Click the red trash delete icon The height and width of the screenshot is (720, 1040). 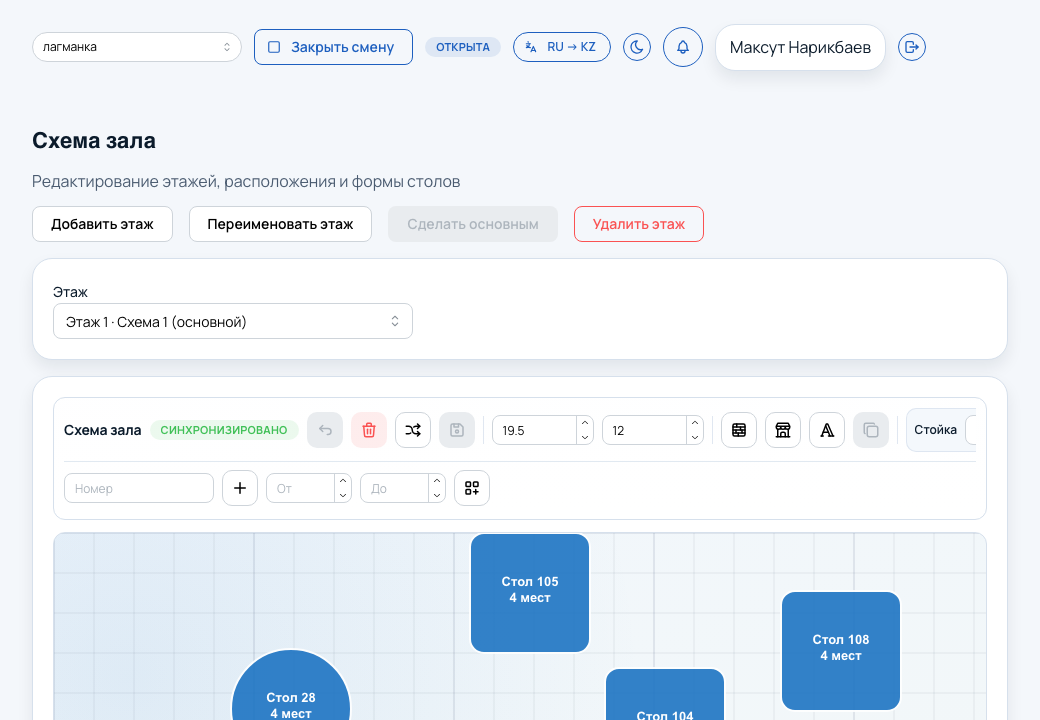[x=369, y=430]
